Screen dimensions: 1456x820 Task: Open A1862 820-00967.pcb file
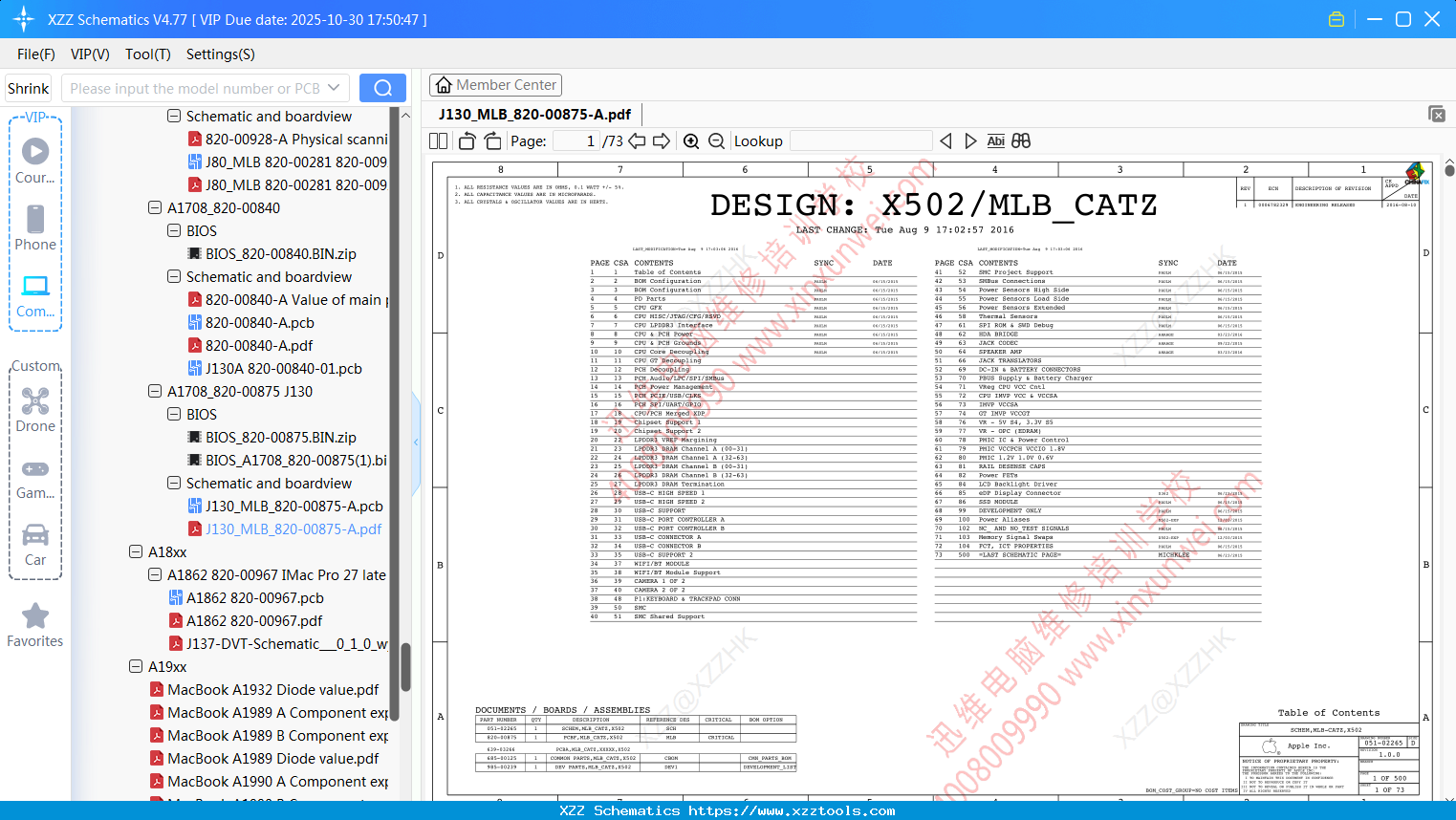pos(247,597)
